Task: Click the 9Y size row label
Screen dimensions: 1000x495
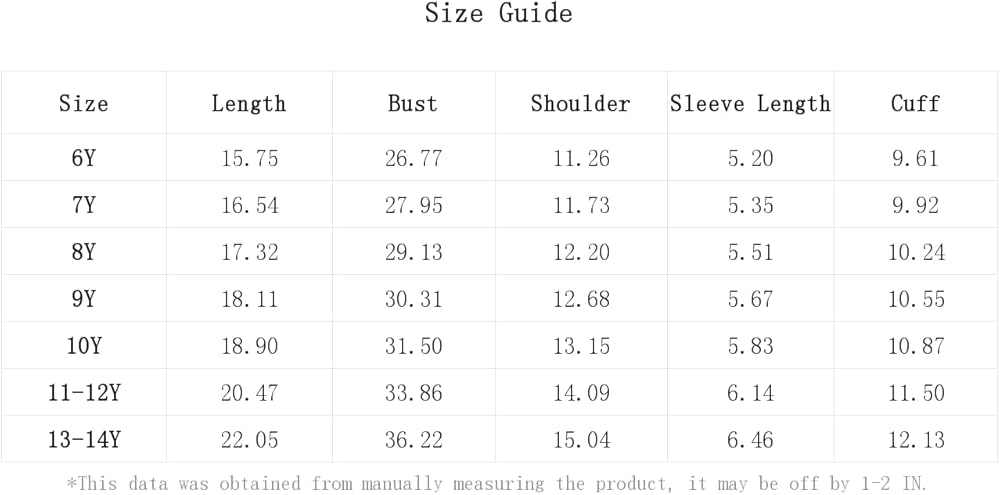Action: click(x=83, y=299)
